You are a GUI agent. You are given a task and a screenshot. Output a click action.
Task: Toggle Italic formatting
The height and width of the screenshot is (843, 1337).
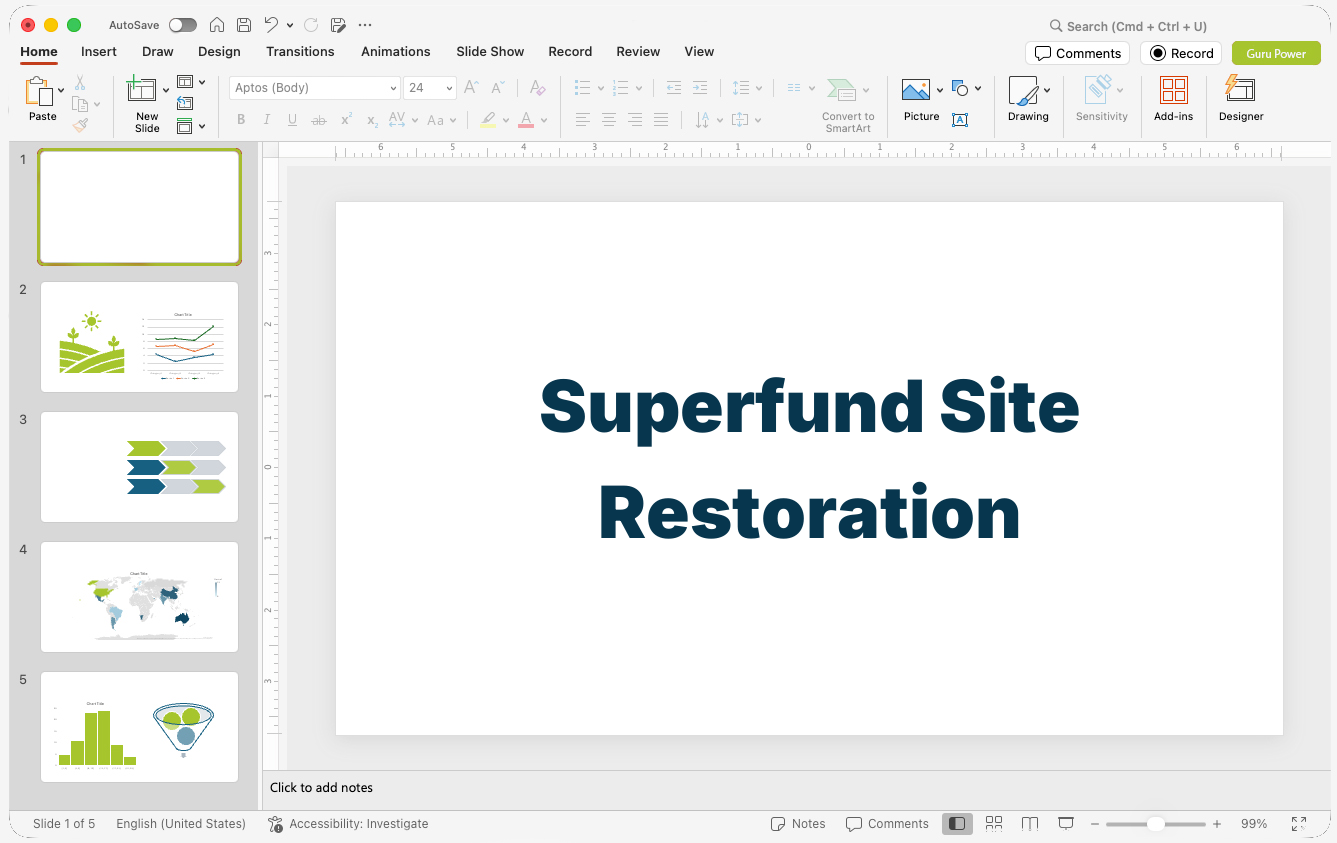point(267,120)
